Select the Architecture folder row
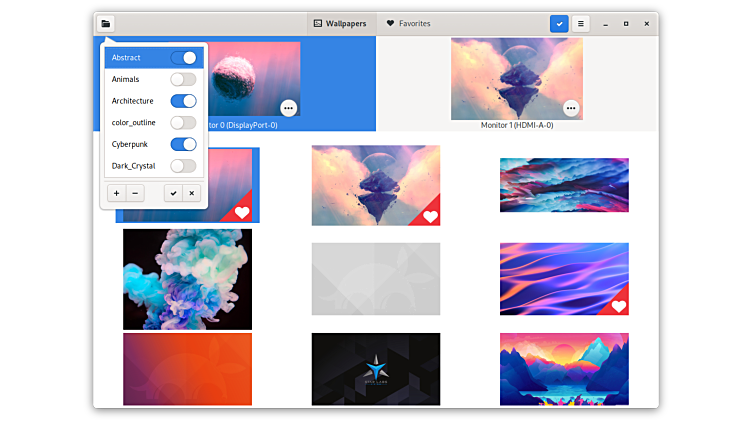752x423 pixels. point(133,101)
